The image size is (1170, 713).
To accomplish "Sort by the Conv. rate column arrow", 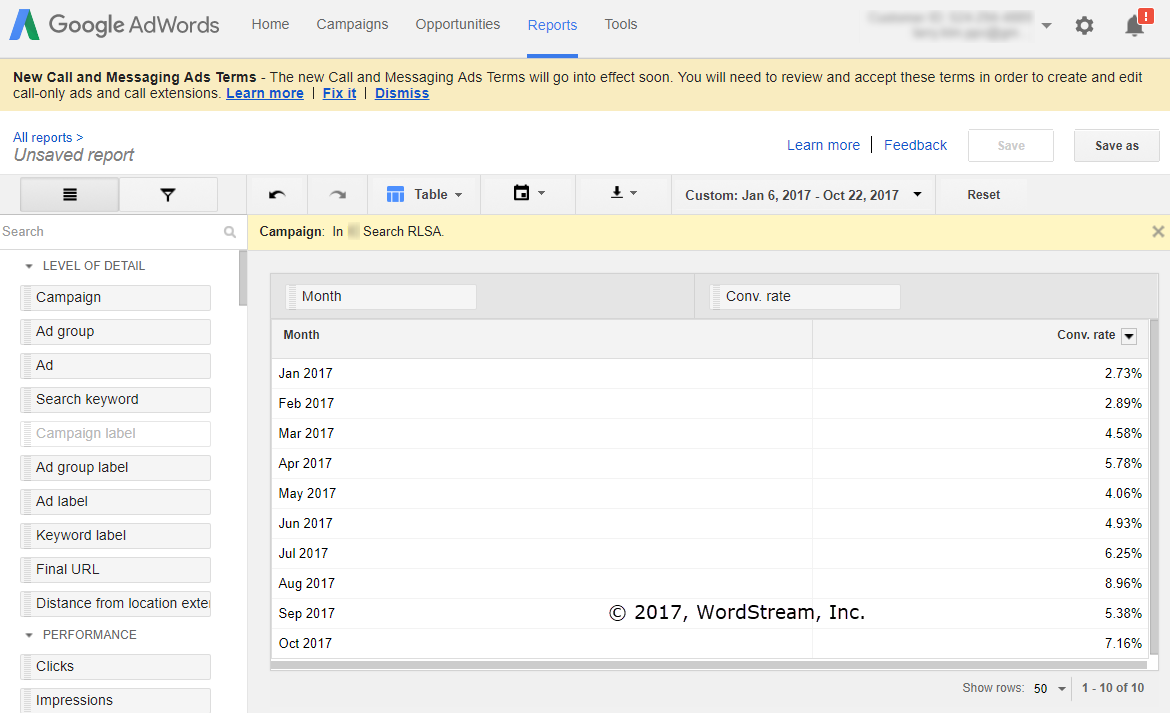I will tap(1129, 336).
